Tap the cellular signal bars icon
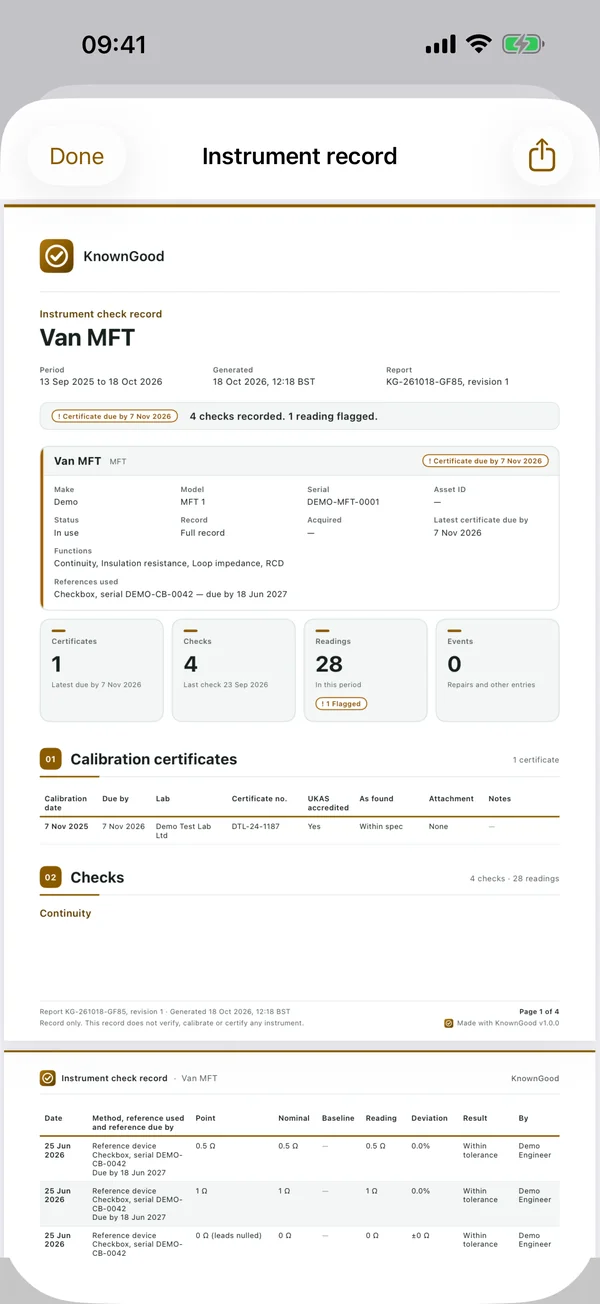 pos(441,45)
